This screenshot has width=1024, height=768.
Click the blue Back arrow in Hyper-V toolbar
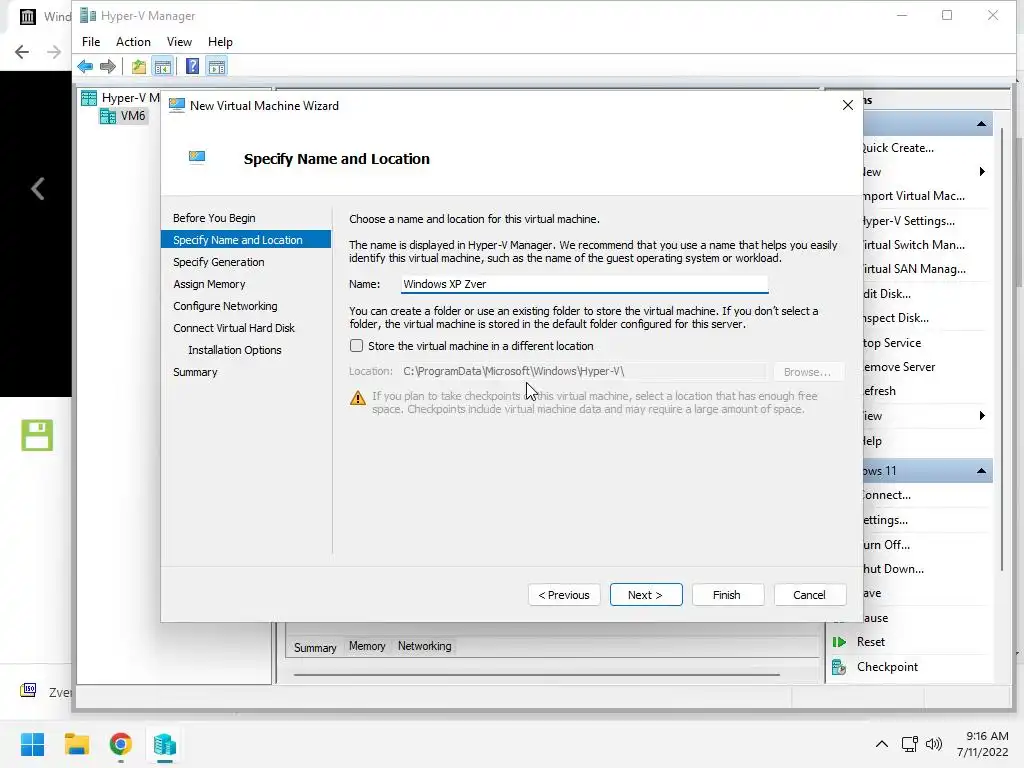[x=85, y=67]
